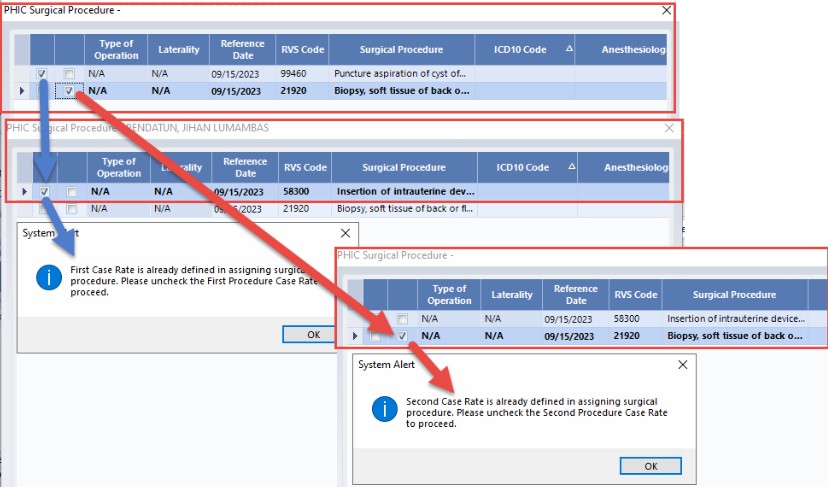Image resolution: width=828 pixels, height=487 pixels.
Task: Uncheck the first case rate box for RVS 99460
Action: tap(42, 74)
